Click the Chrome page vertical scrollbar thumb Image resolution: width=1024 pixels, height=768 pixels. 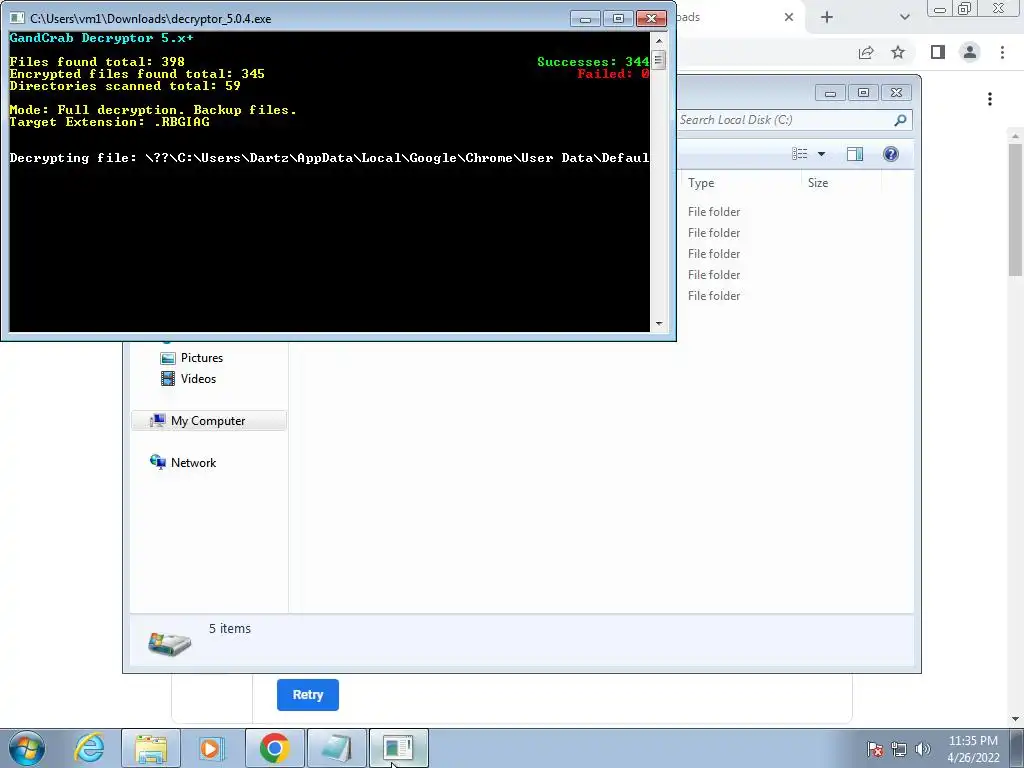[x=1015, y=209]
